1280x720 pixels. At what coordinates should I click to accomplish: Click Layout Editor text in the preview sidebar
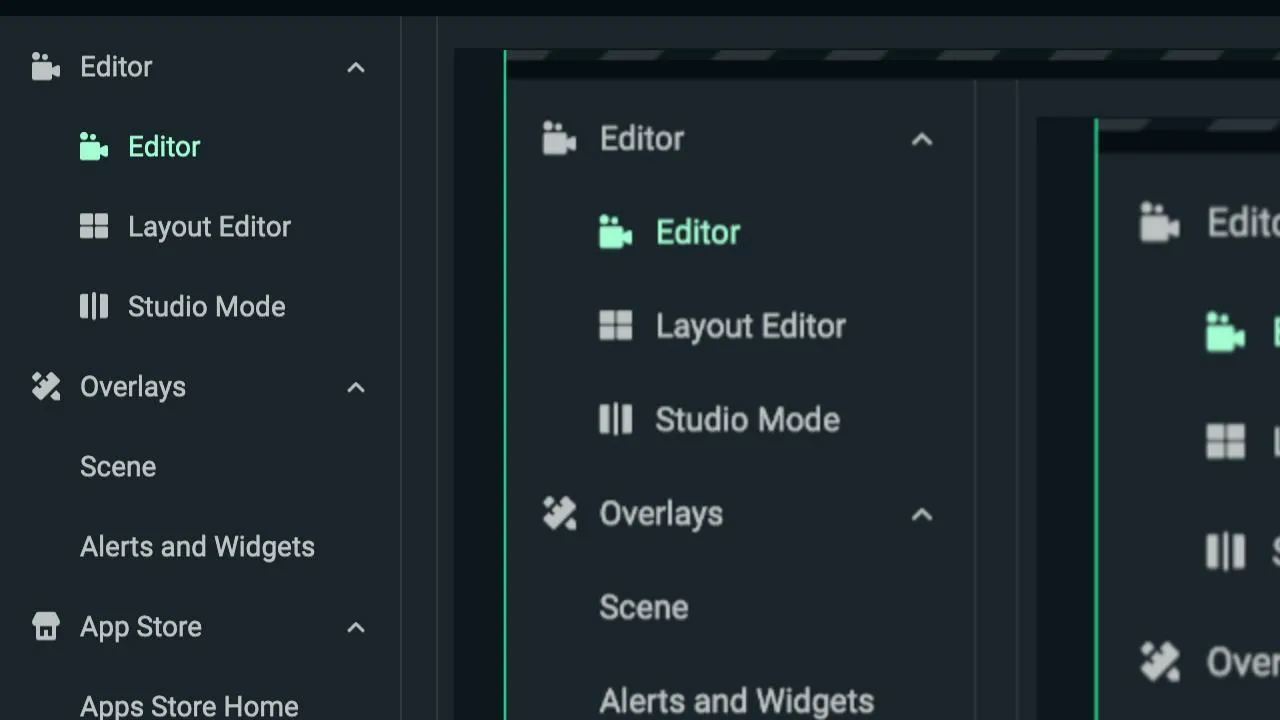(751, 326)
